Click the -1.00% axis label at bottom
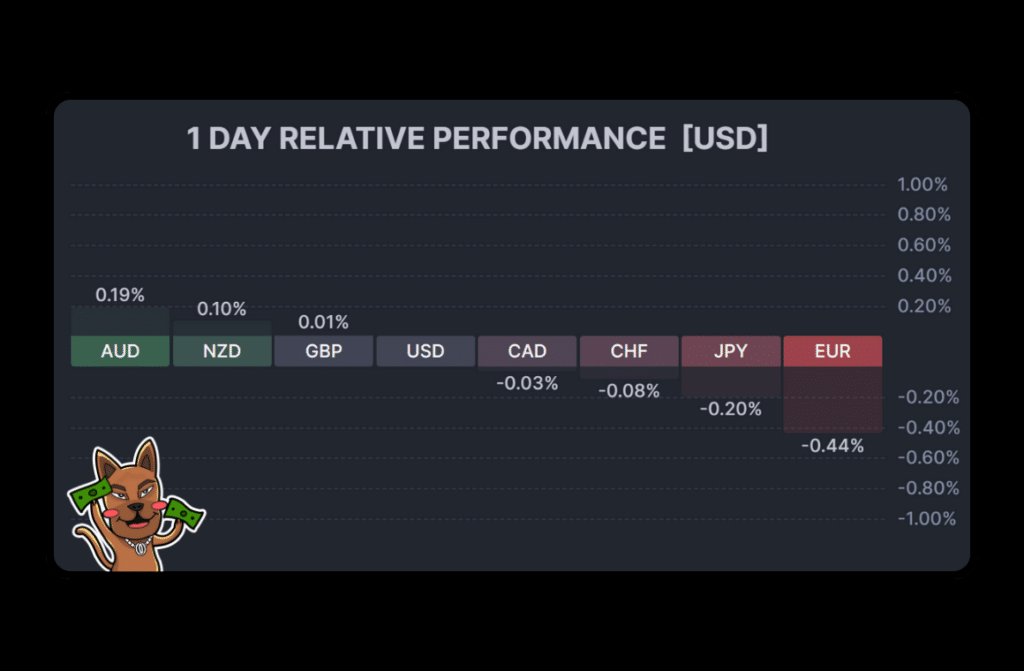The height and width of the screenshot is (671, 1024). [926, 518]
